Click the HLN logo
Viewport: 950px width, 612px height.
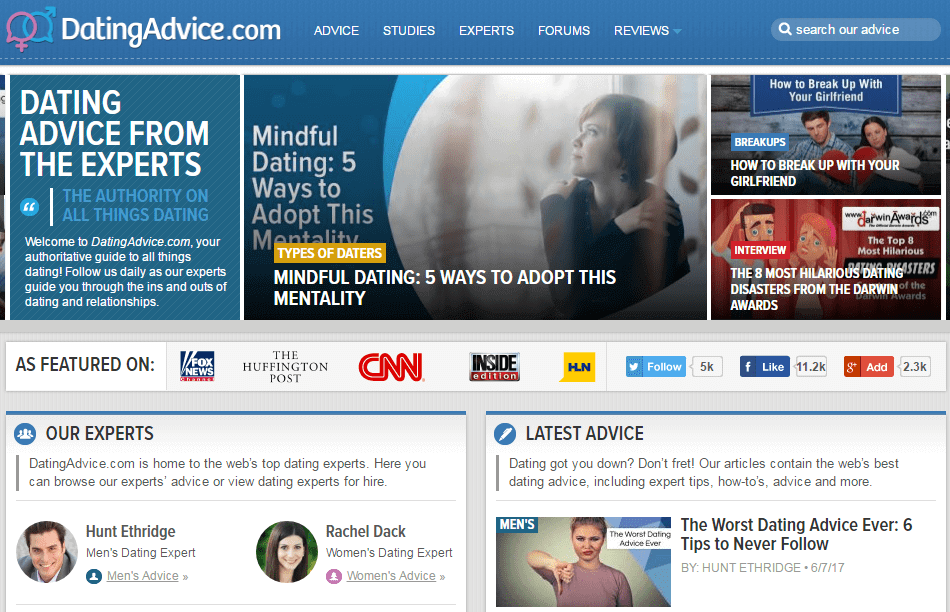[577, 367]
